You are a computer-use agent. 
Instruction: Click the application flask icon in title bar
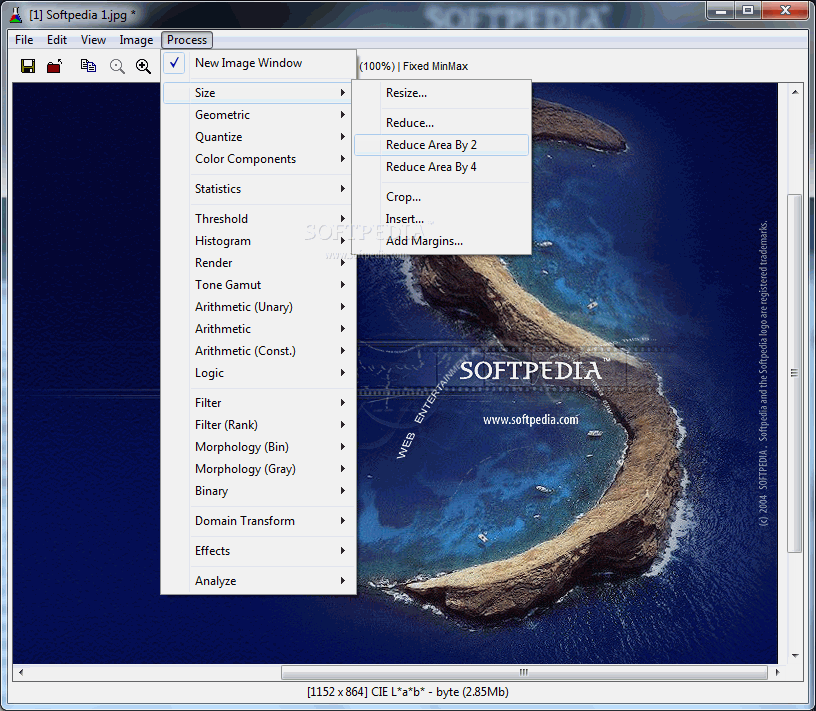click(16, 15)
